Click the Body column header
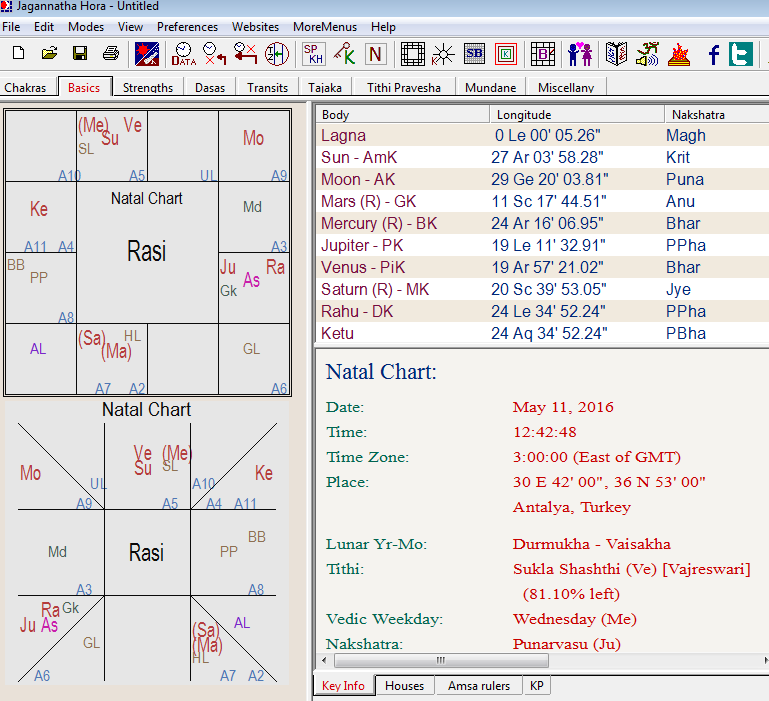The image size is (769, 701). pyautogui.click(x=402, y=114)
